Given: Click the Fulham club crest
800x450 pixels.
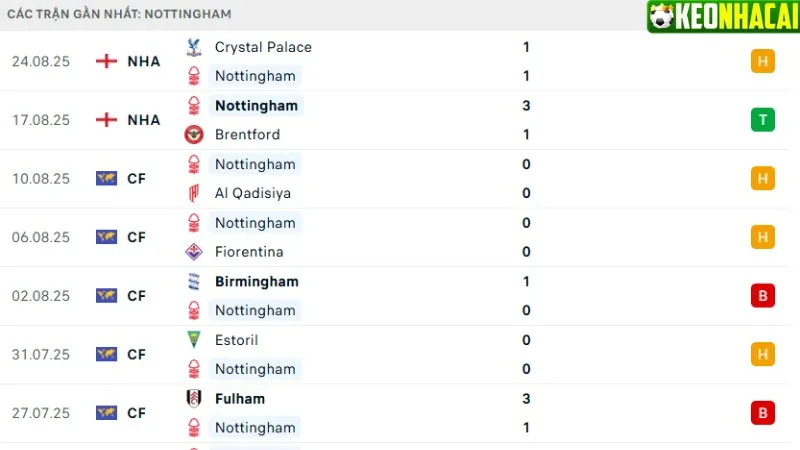Looking at the screenshot, I should click(193, 399).
